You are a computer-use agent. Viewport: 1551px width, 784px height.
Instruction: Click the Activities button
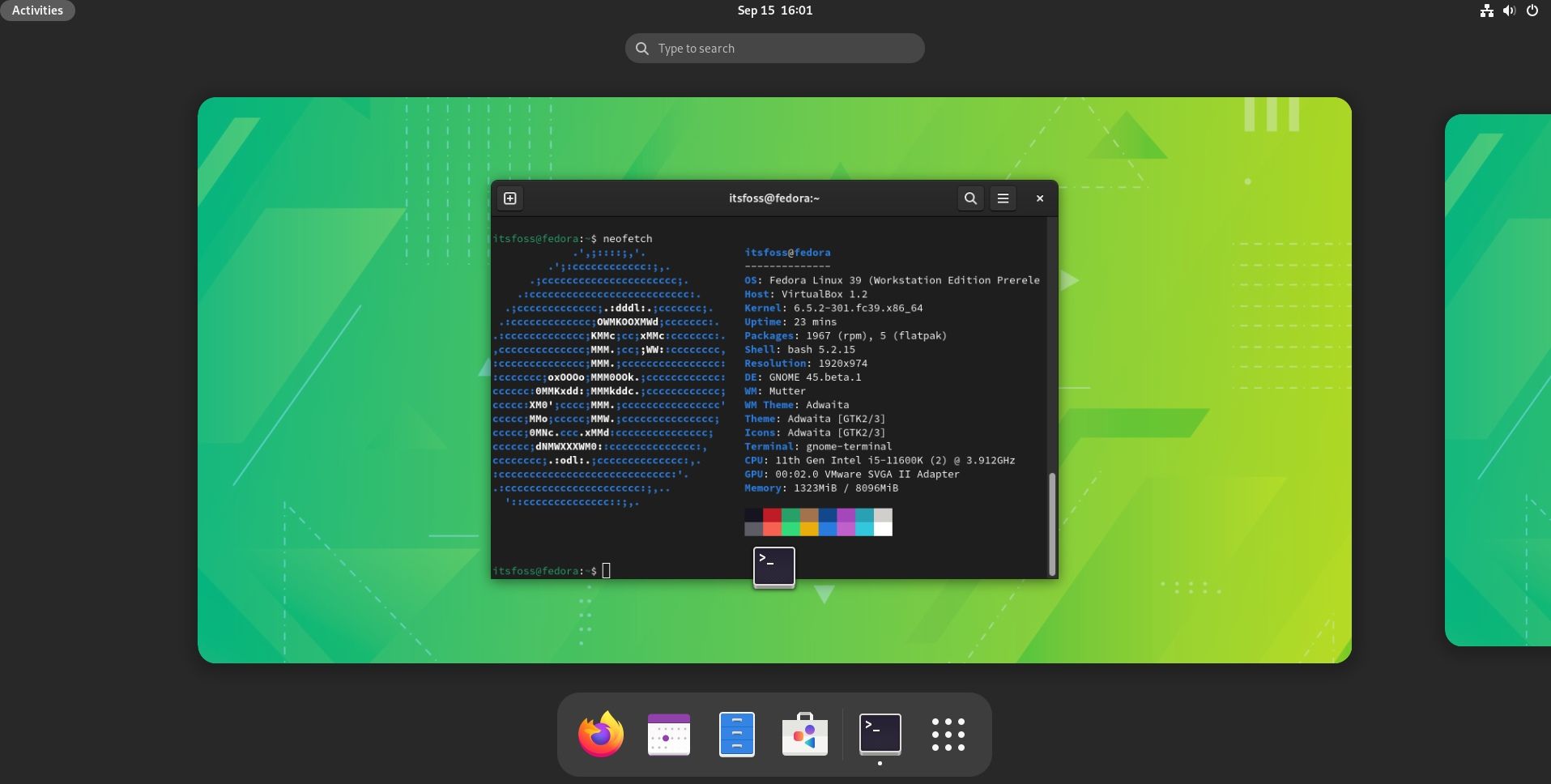[x=37, y=11]
